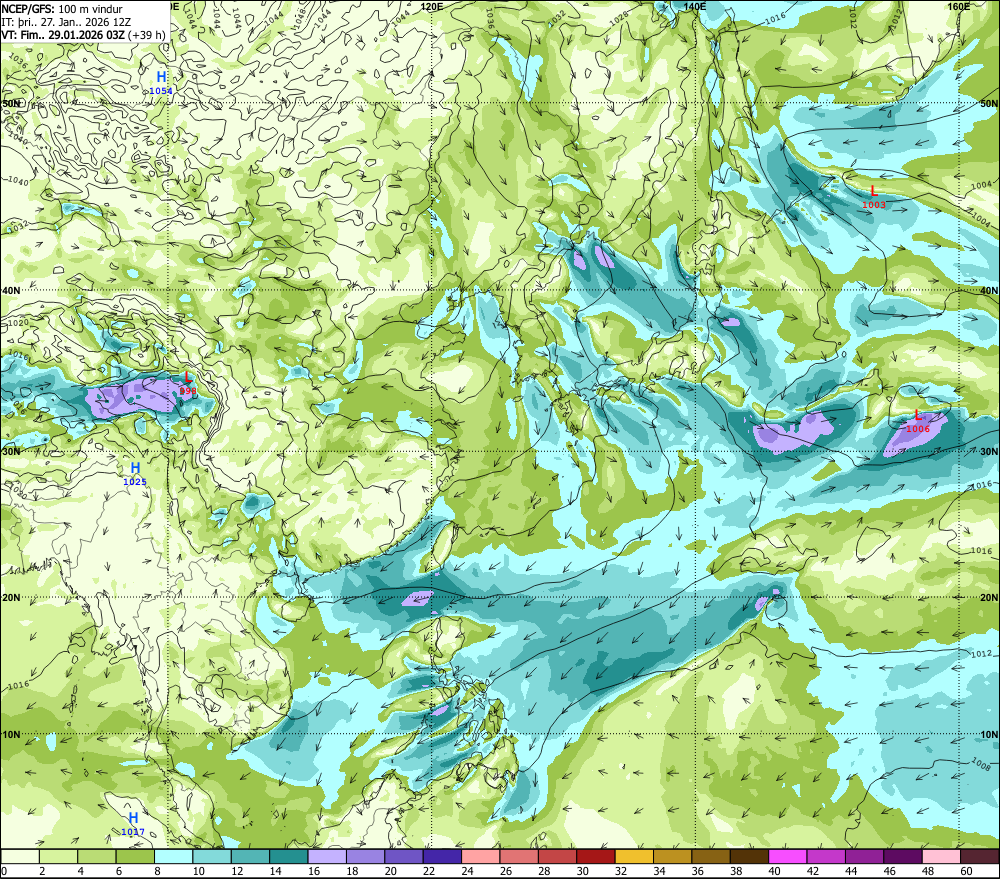The image size is (1000, 879).
Task: Pick the pale cyan 8–10 legend swatch
Action: point(174,856)
